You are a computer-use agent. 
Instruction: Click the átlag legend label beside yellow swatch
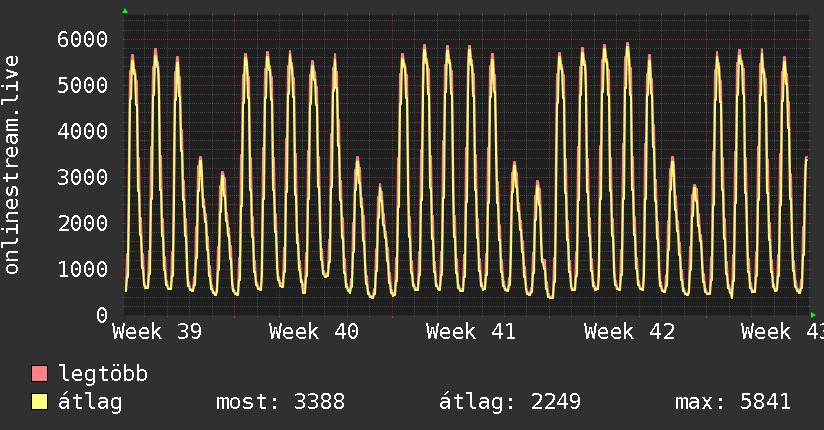(90, 402)
